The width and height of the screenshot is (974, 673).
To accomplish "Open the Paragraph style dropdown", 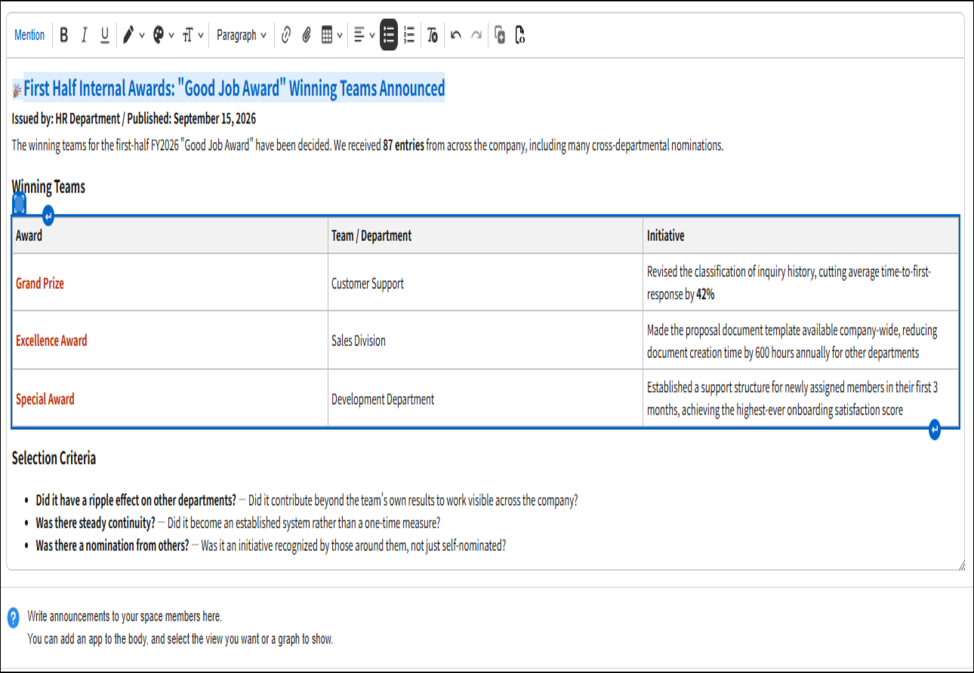I will point(241,35).
